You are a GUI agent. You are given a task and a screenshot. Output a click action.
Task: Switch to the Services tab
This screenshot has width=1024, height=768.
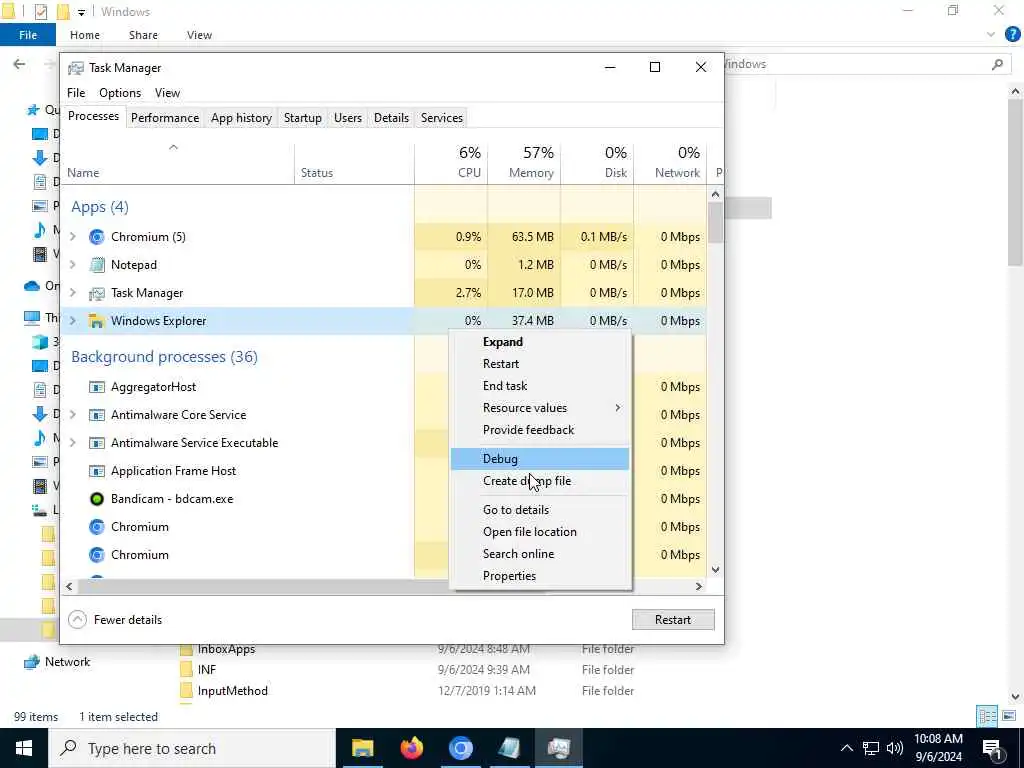coord(441,118)
